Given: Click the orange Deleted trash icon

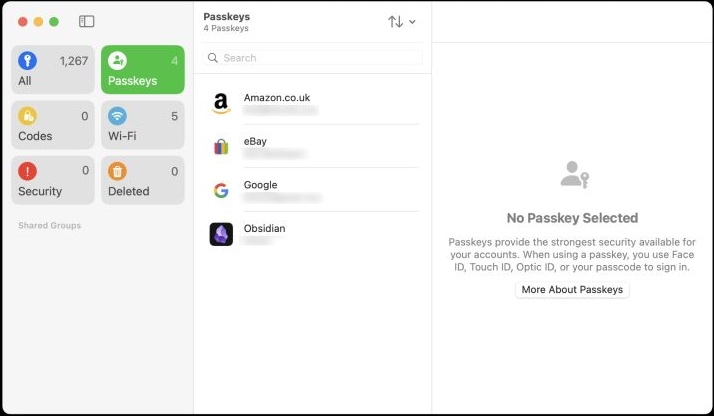Looking at the screenshot, I should tap(117, 171).
